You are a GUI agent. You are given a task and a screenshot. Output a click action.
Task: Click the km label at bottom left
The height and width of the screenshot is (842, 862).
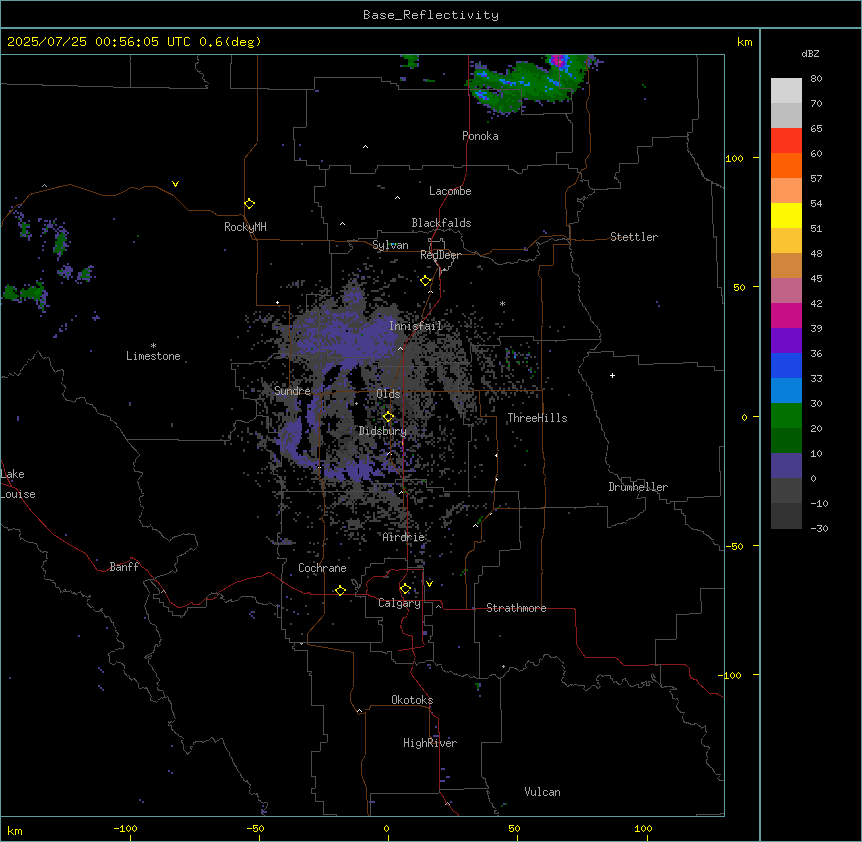15,830
